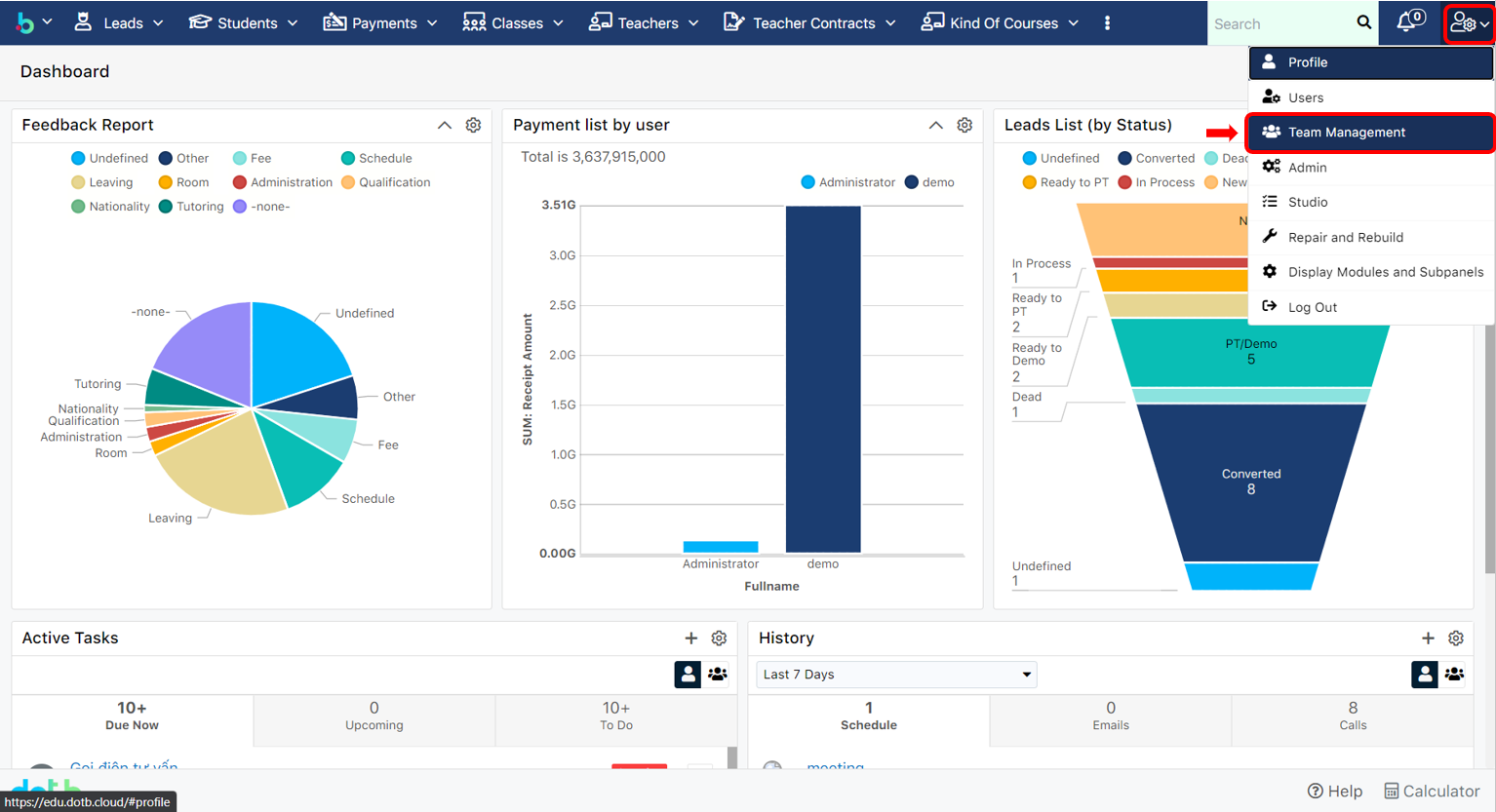Open Payment list by user settings gear
Screen dimensions: 1496x812
(965, 125)
